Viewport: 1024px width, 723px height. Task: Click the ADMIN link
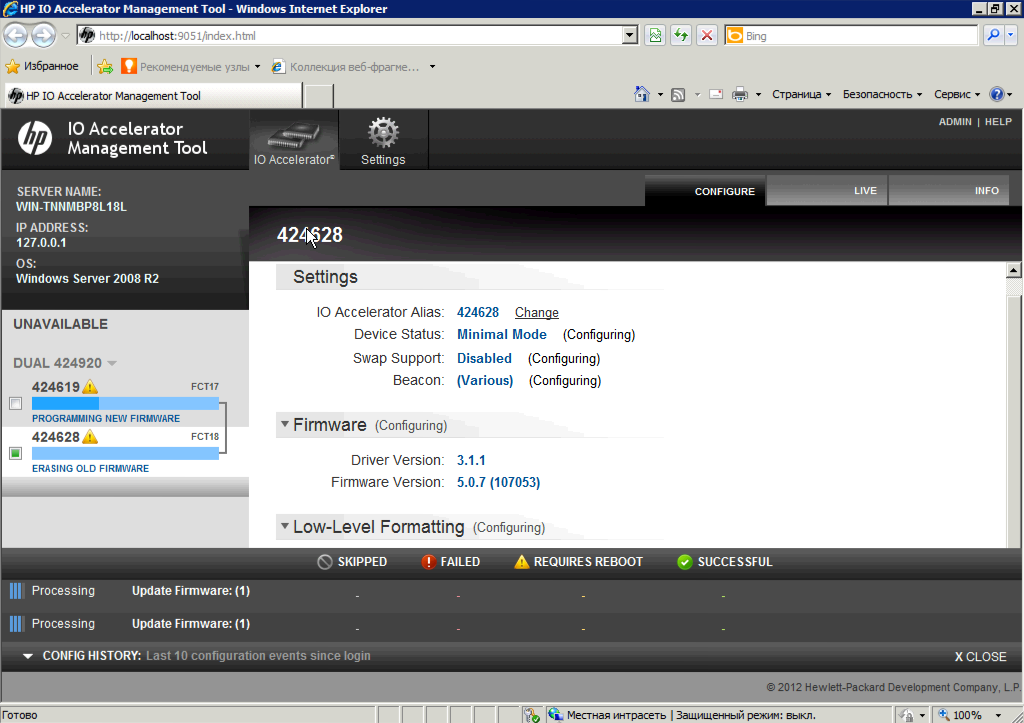pos(955,122)
